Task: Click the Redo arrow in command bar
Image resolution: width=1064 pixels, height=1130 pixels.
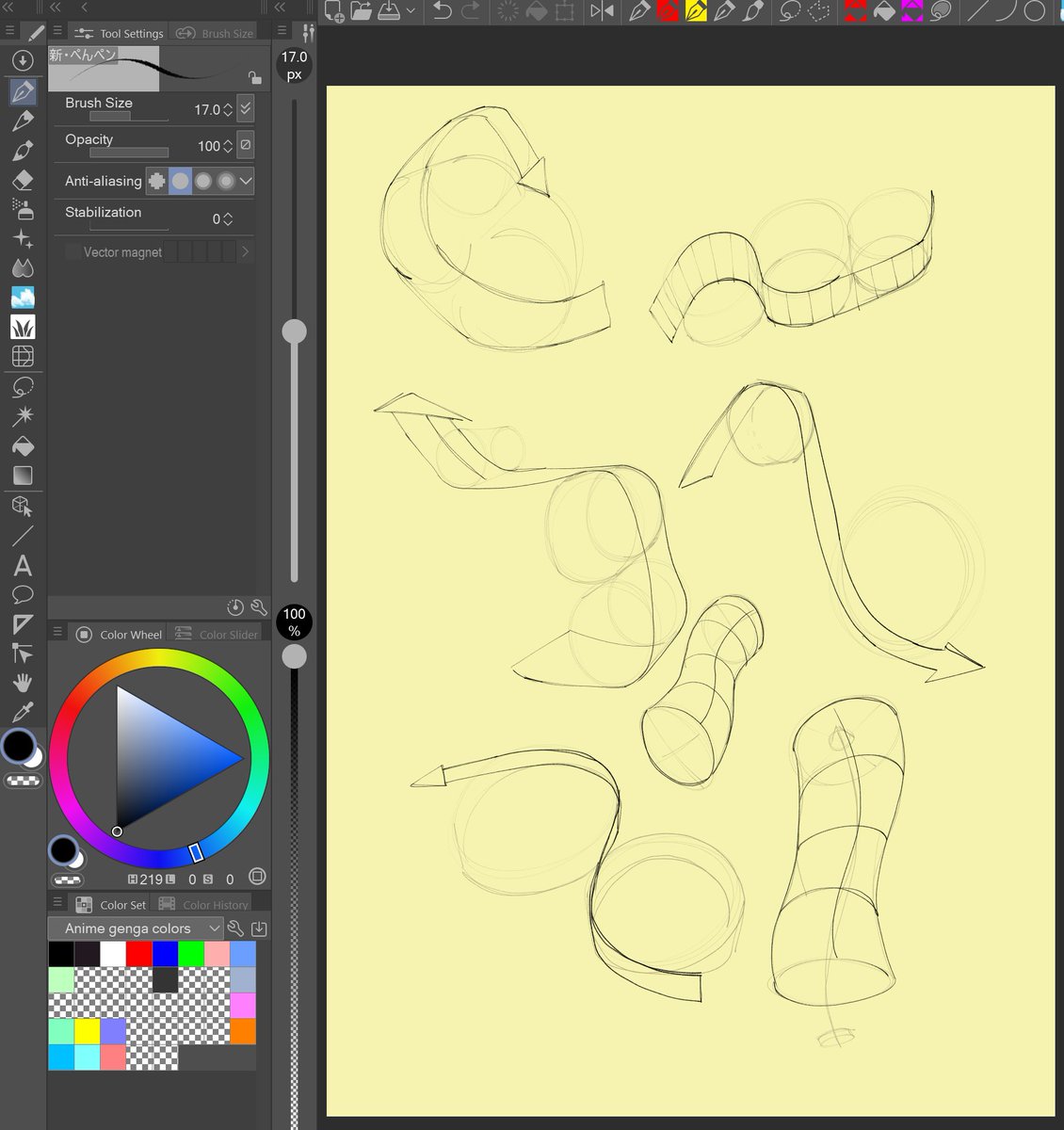Action: pyautogui.click(x=471, y=11)
